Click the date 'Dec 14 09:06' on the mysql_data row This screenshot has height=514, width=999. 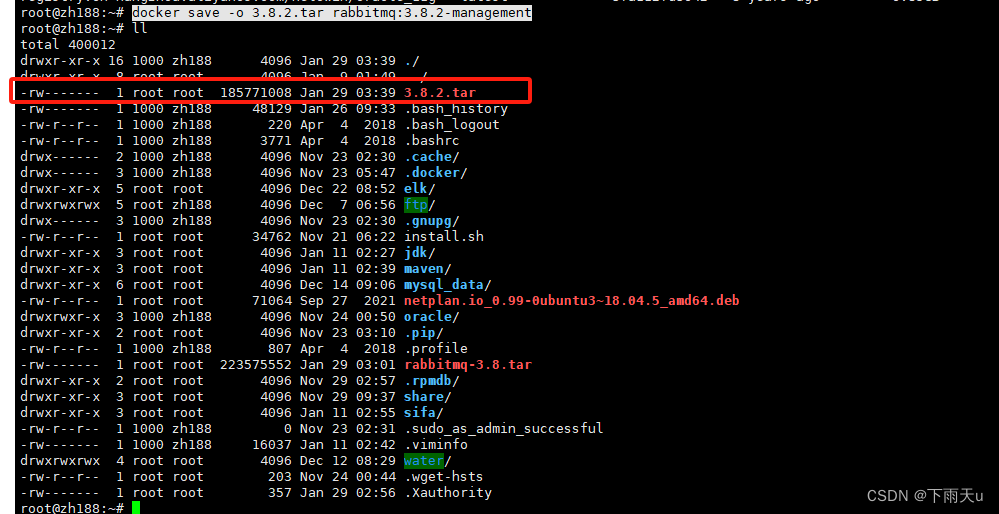[x=348, y=285]
